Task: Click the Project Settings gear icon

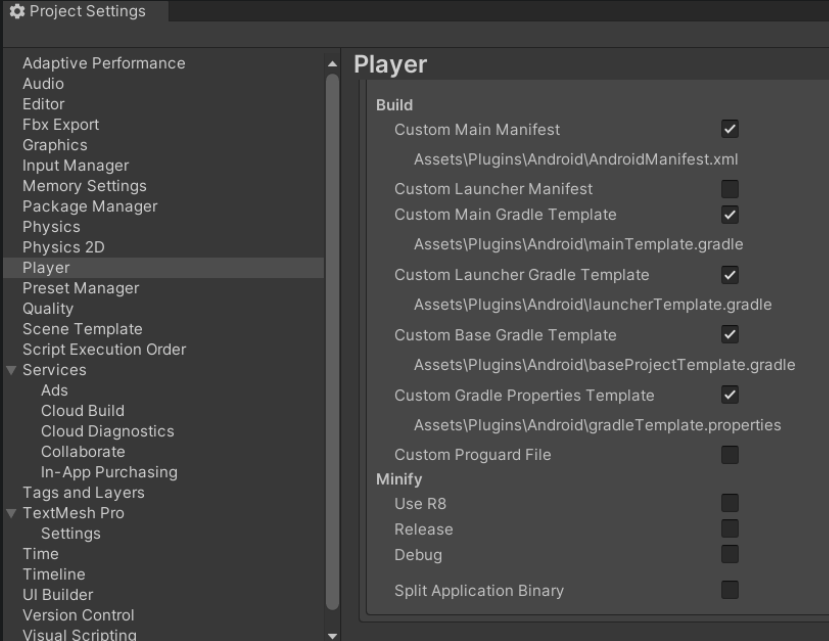Action: [x=15, y=12]
